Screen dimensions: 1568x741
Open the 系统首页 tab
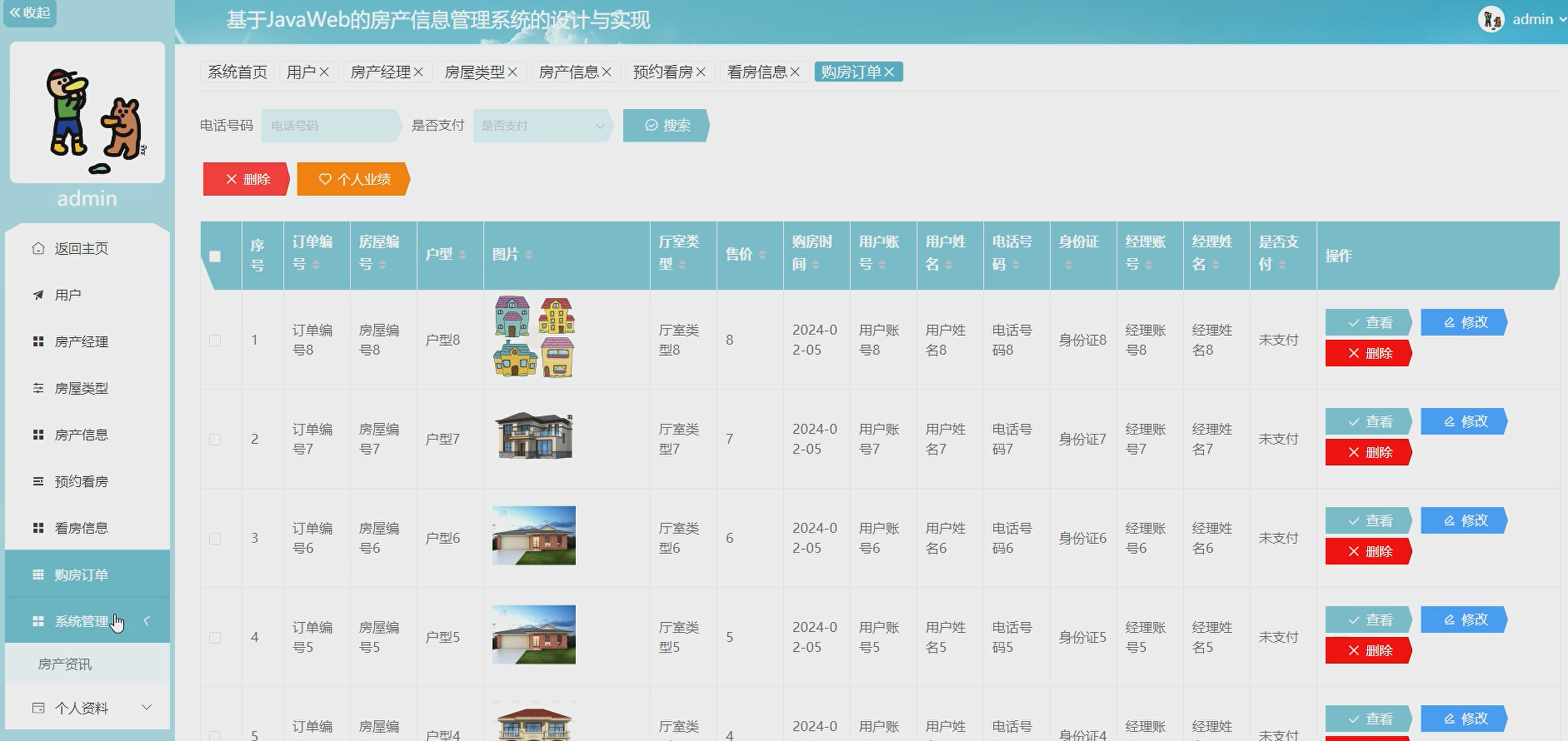click(238, 72)
